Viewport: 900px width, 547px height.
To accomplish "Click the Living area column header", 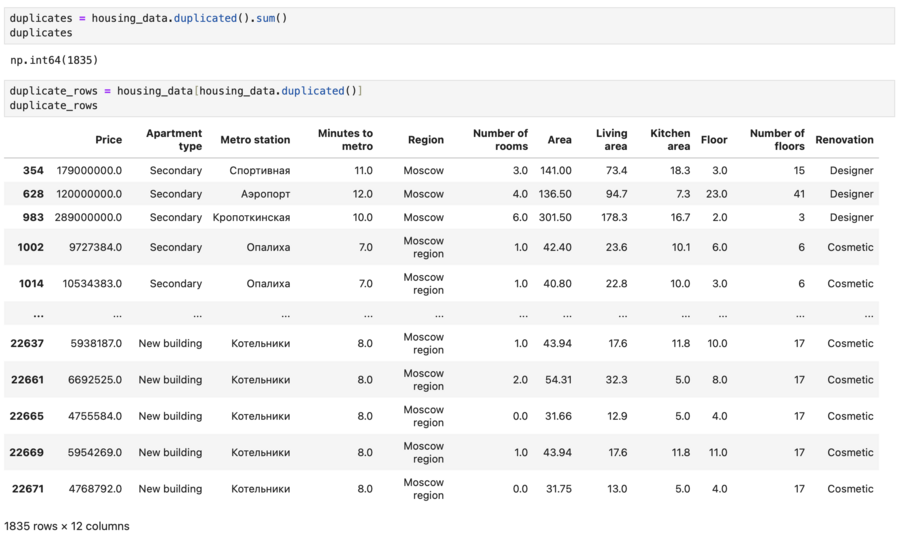I will tap(611, 140).
